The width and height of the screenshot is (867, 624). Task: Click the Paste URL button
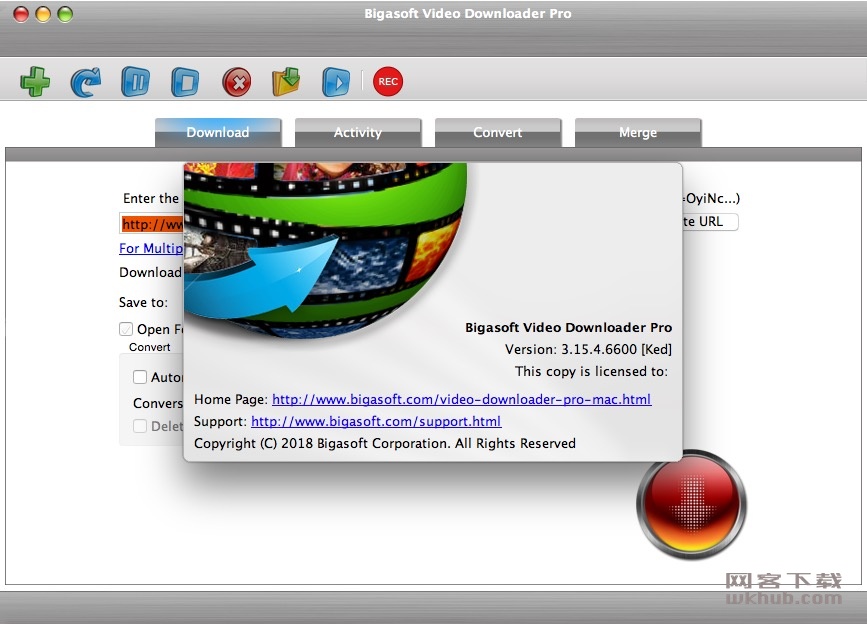point(710,222)
